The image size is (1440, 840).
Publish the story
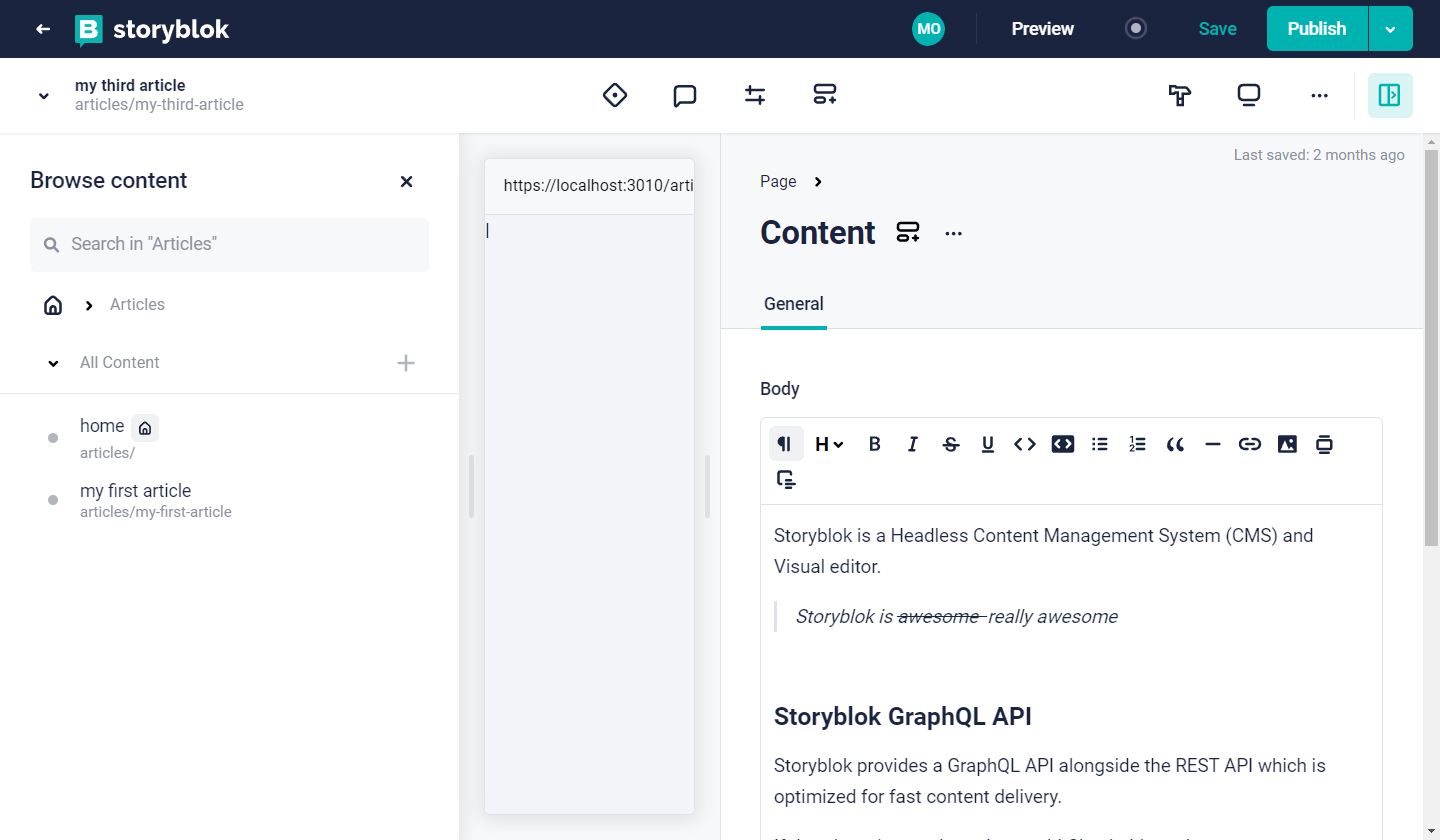click(1316, 29)
